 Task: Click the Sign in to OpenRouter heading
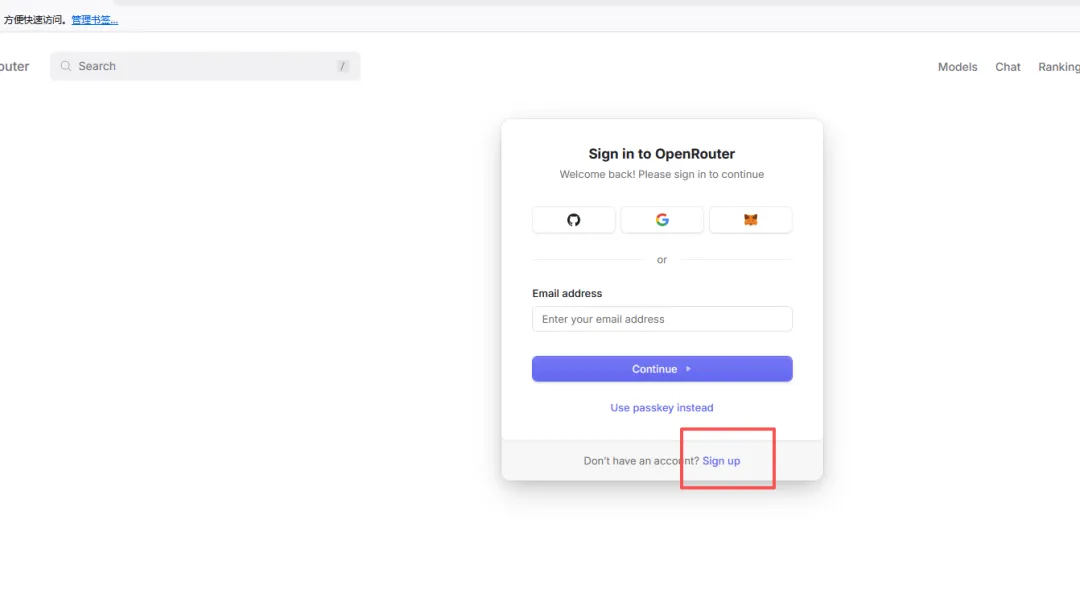662,154
